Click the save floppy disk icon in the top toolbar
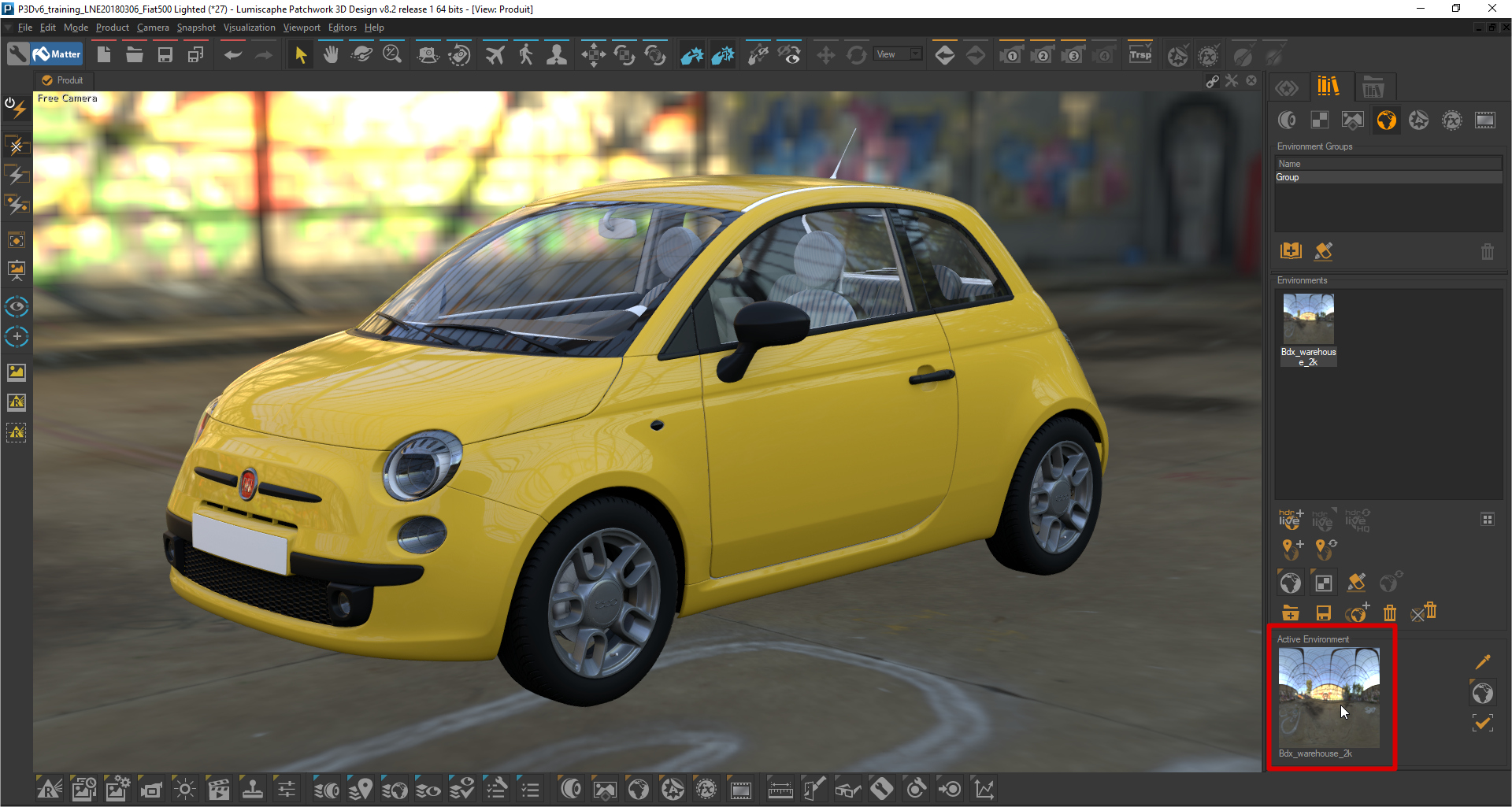Image resolution: width=1512 pixels, height=807 pixels. tap(165, 55)
